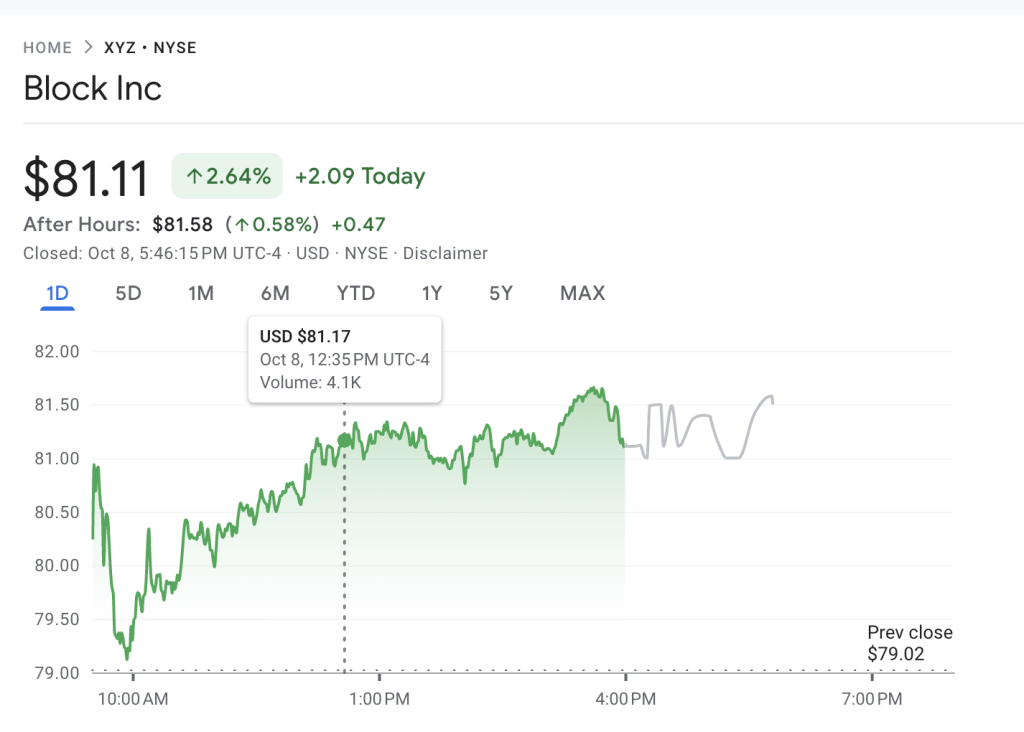Select the YTD range tab
1024x732 pixels.
pyautogui.click(x=355, y=293)
